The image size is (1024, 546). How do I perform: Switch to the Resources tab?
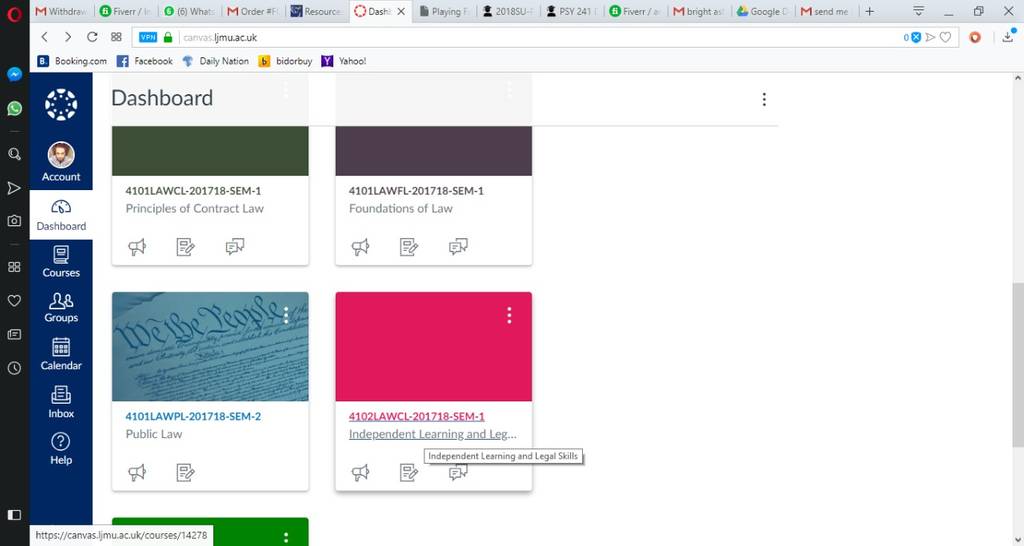(316, 11)
